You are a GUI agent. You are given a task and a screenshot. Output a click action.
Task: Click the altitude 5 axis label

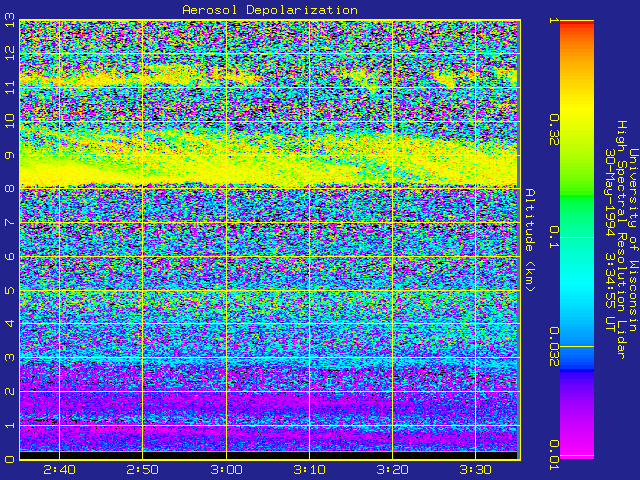click(x=10, y=290)
